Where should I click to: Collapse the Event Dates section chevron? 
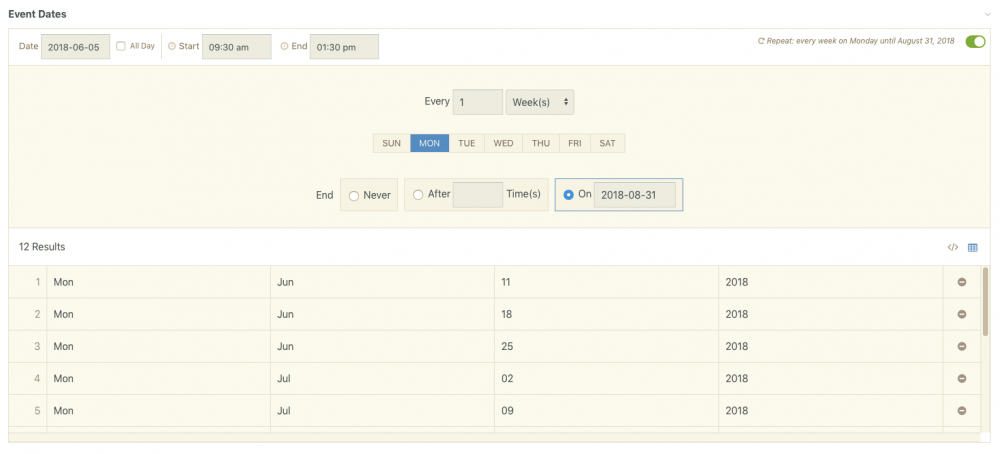987,14
